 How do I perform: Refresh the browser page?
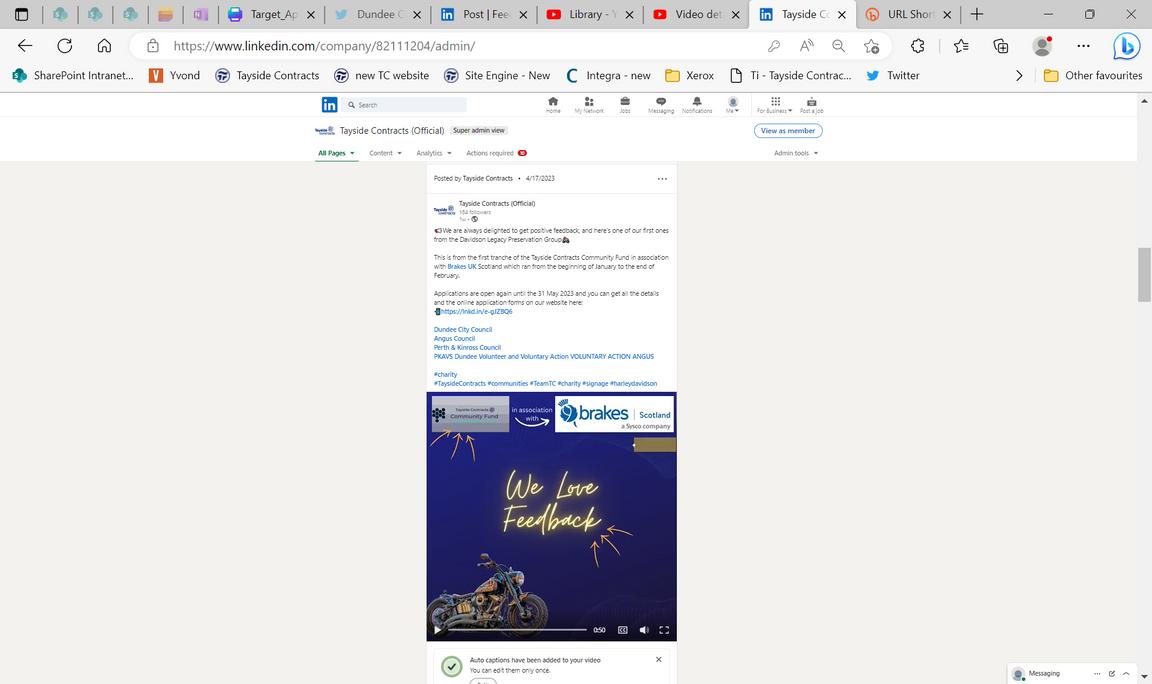click(x=65, y=46)
